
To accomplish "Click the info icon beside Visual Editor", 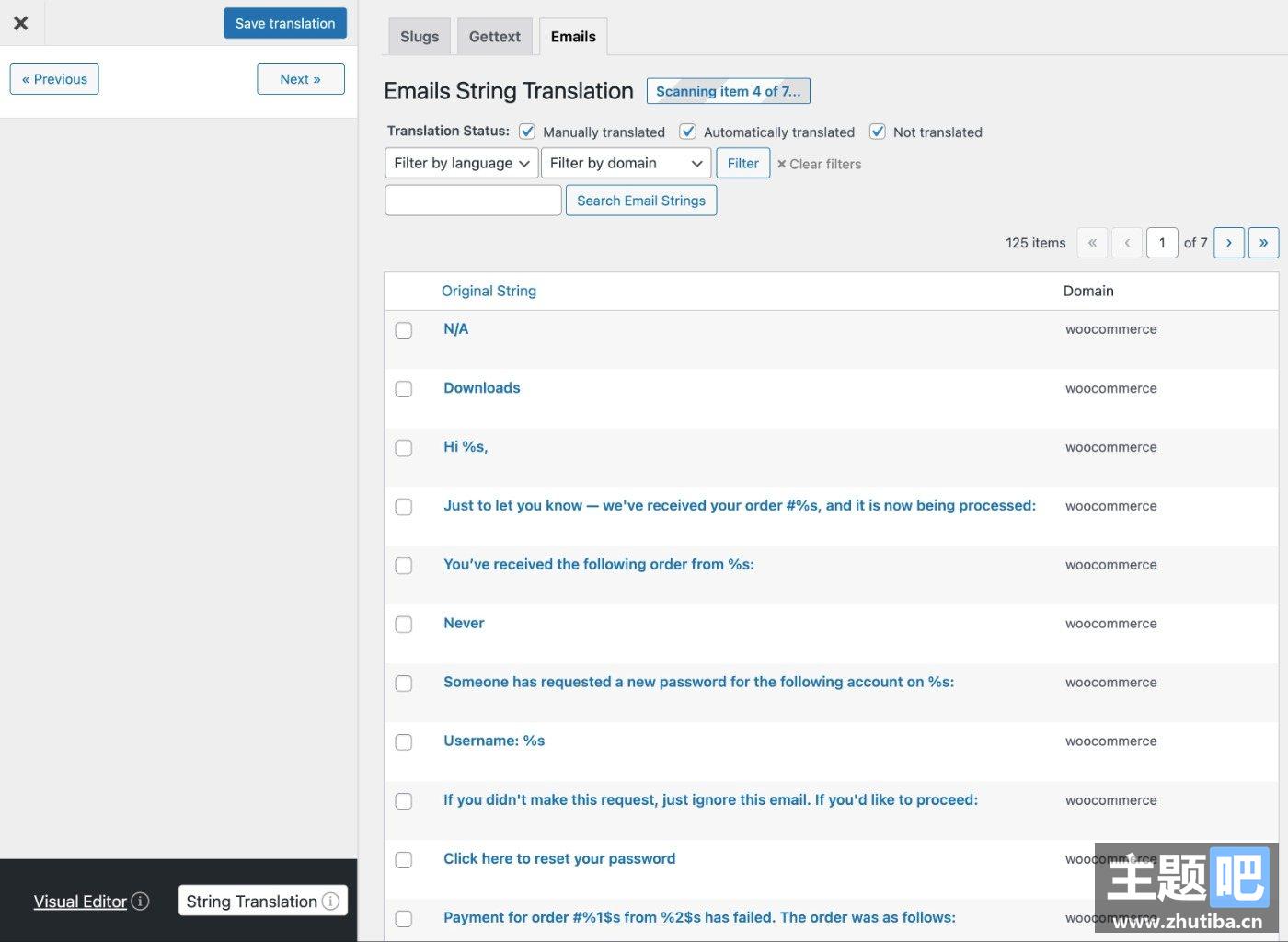I will coord(140,902).
